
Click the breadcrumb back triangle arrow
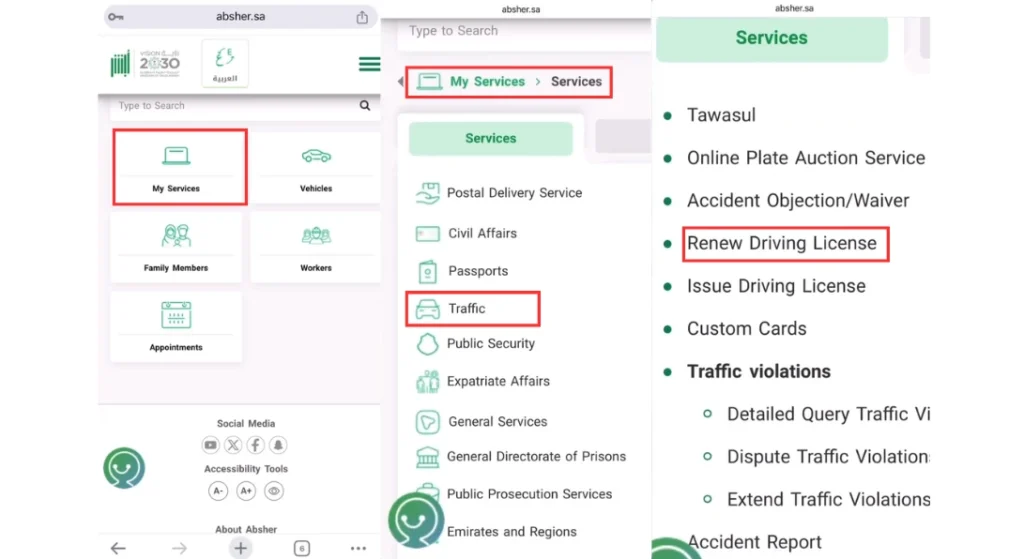[400, 82]
